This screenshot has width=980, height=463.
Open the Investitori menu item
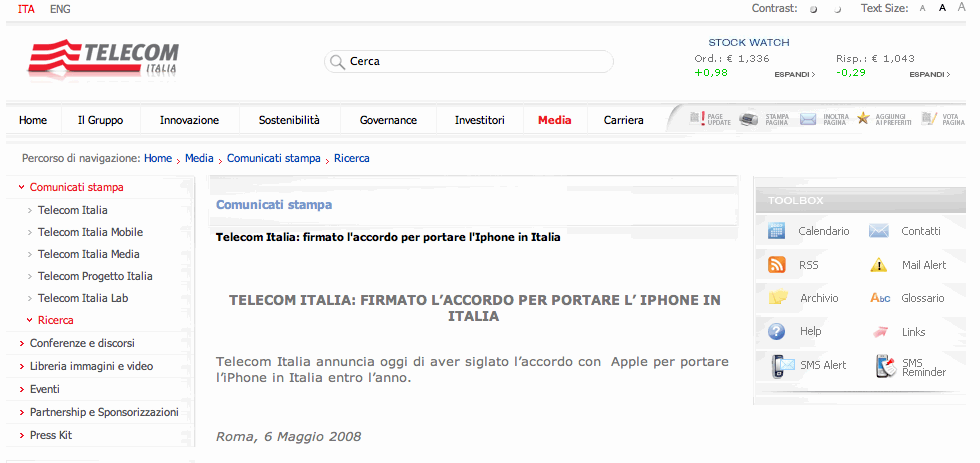coord(480,120)
